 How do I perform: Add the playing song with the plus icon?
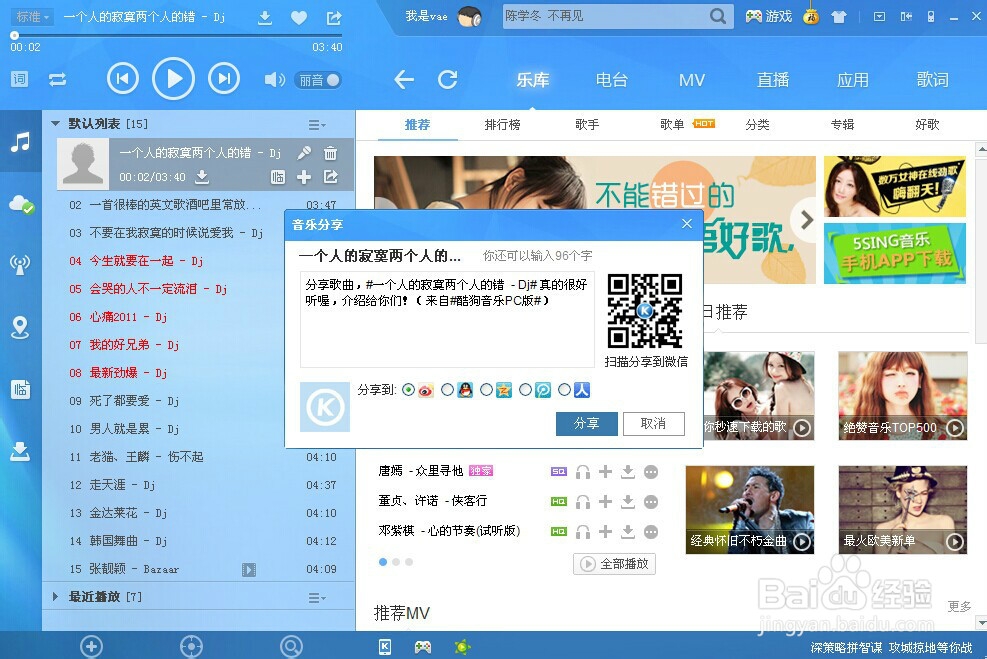(x=304, y=177)
